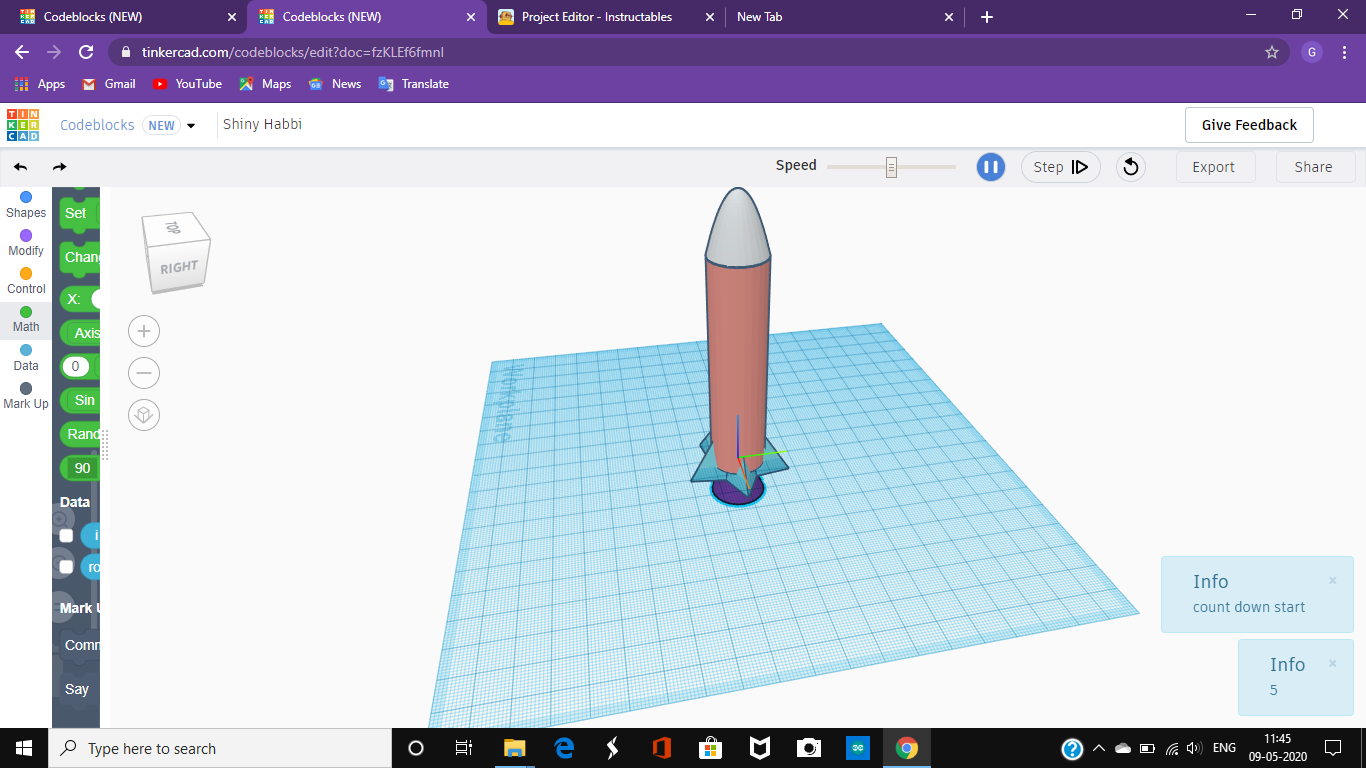Screen dimensions: 1366x768
Task: Open the YouTube bookmark
Action: (187, 84)
